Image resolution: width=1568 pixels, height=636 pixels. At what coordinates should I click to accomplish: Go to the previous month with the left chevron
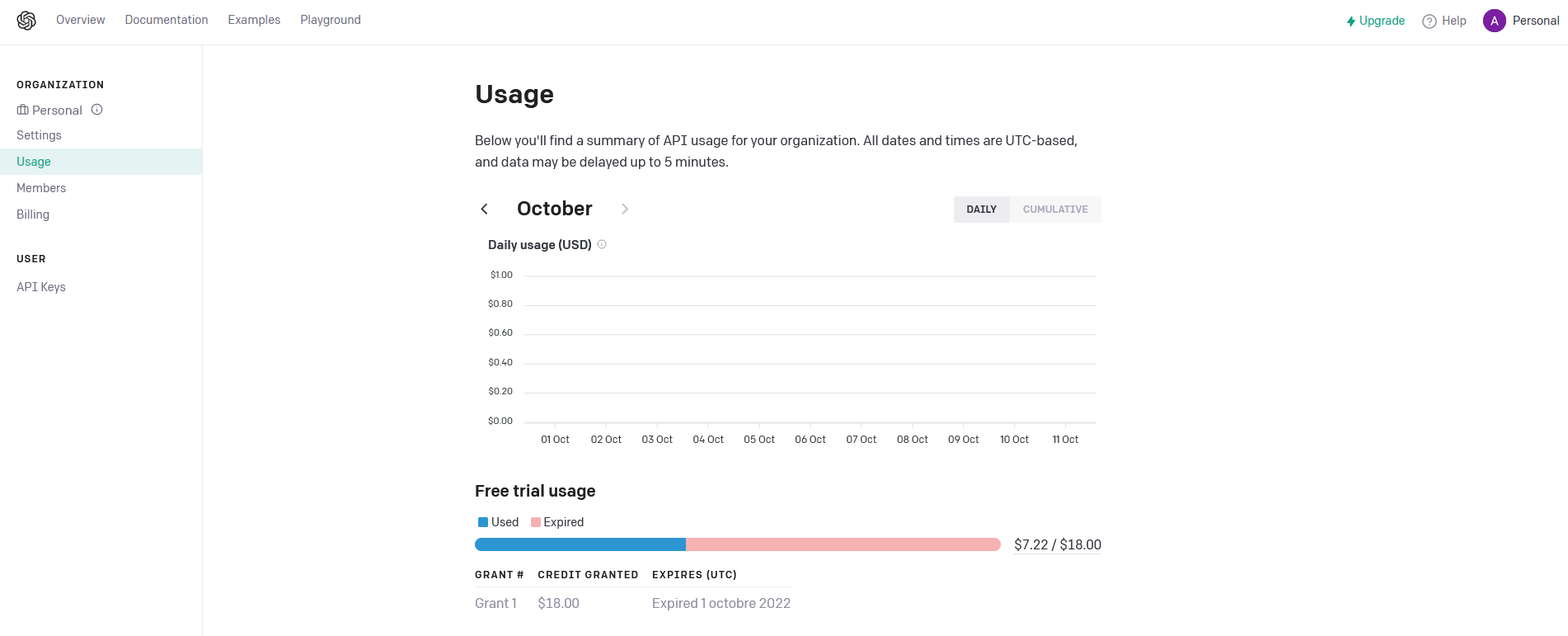coord(484,209)
